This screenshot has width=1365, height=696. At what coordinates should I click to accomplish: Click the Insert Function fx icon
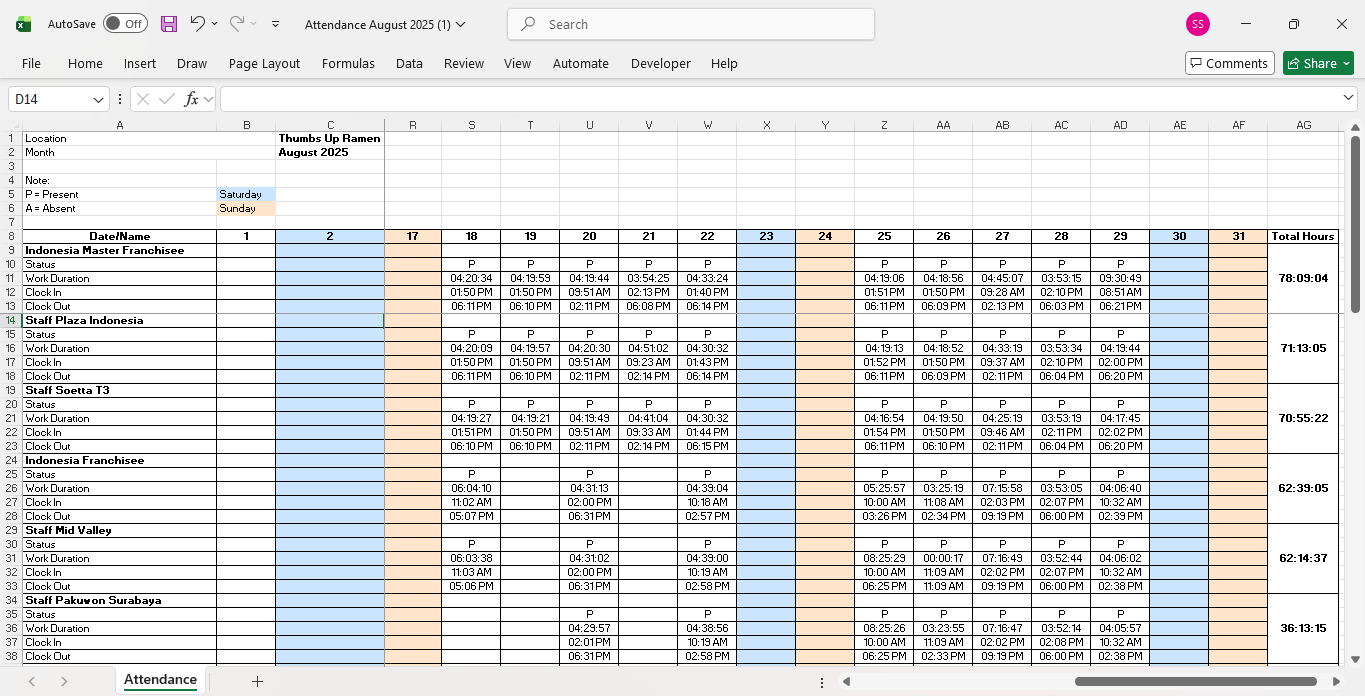(x=192, y=99)
